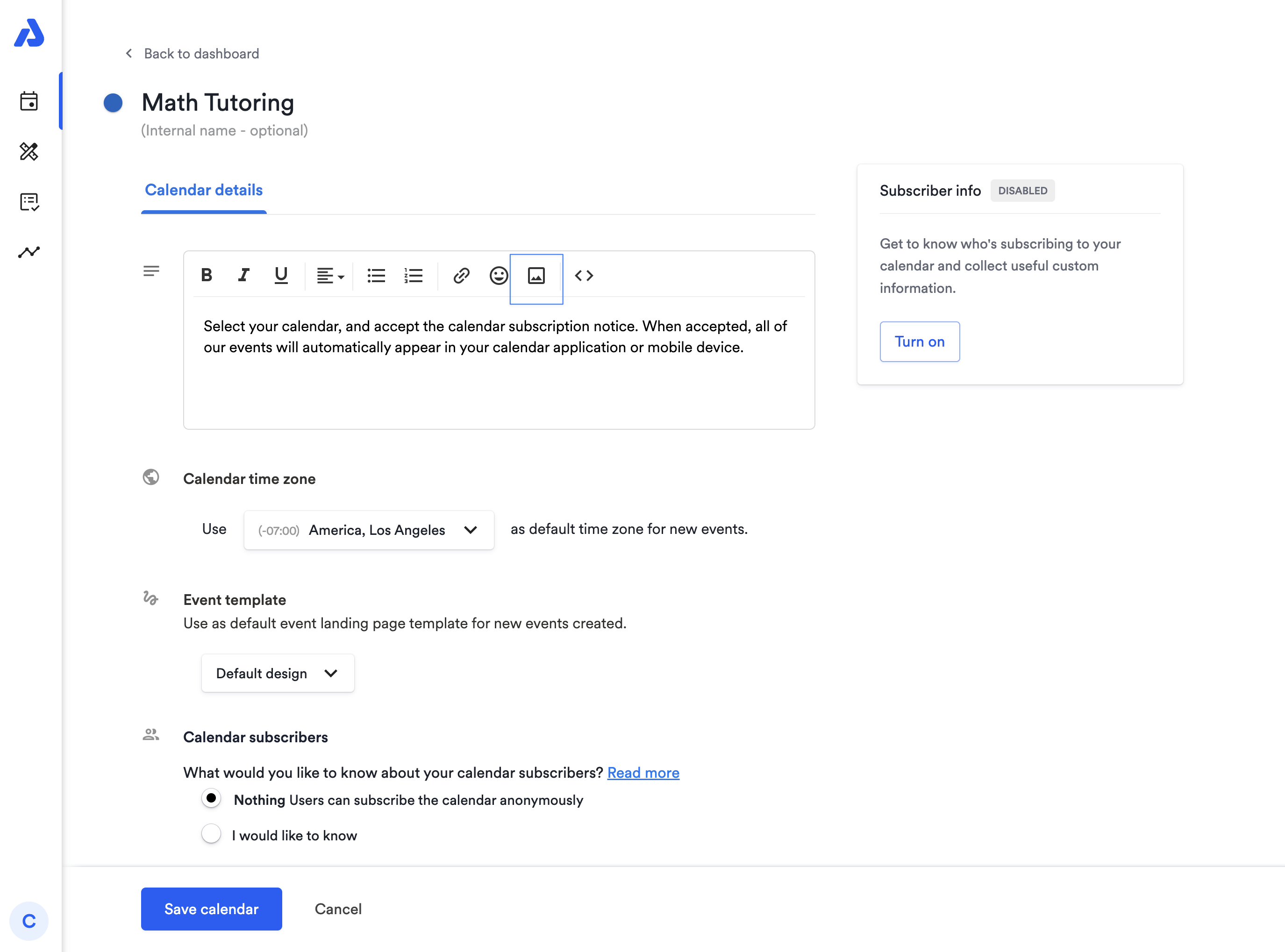
Task: Open the emoji picker
Action: coord(499,276)
